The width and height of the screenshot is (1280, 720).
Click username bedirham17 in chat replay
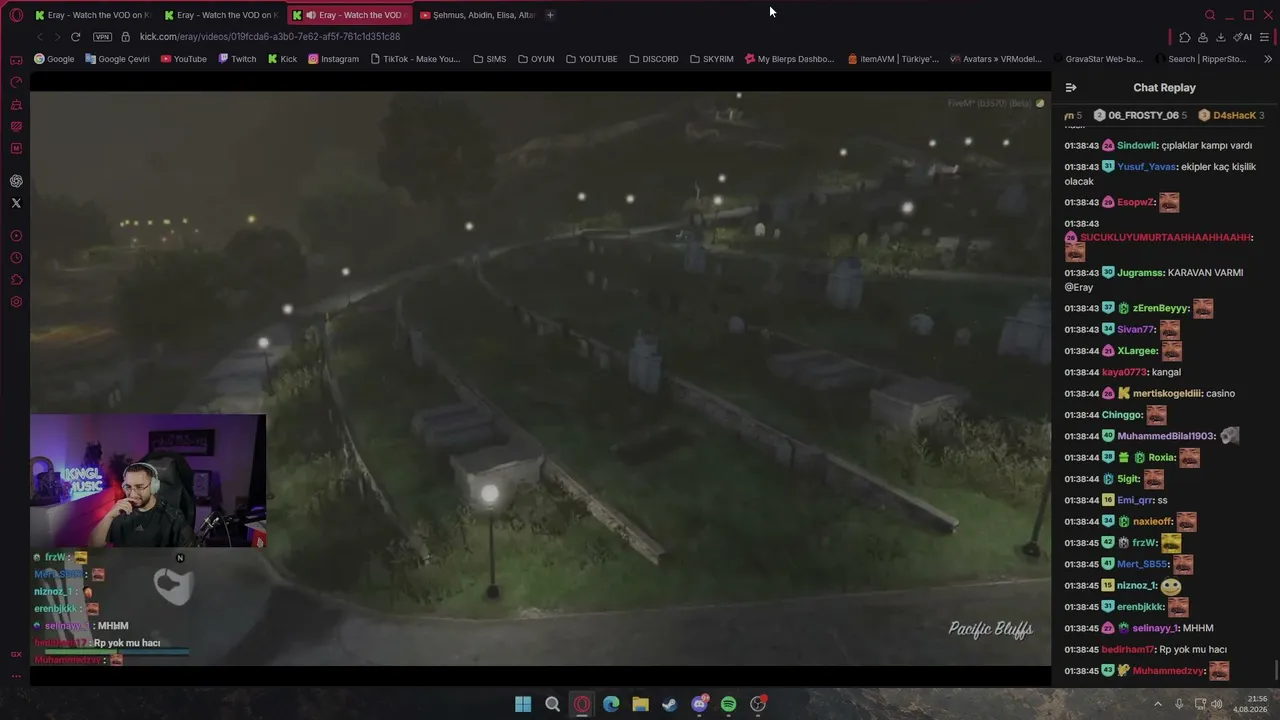tap(1128, 650)
